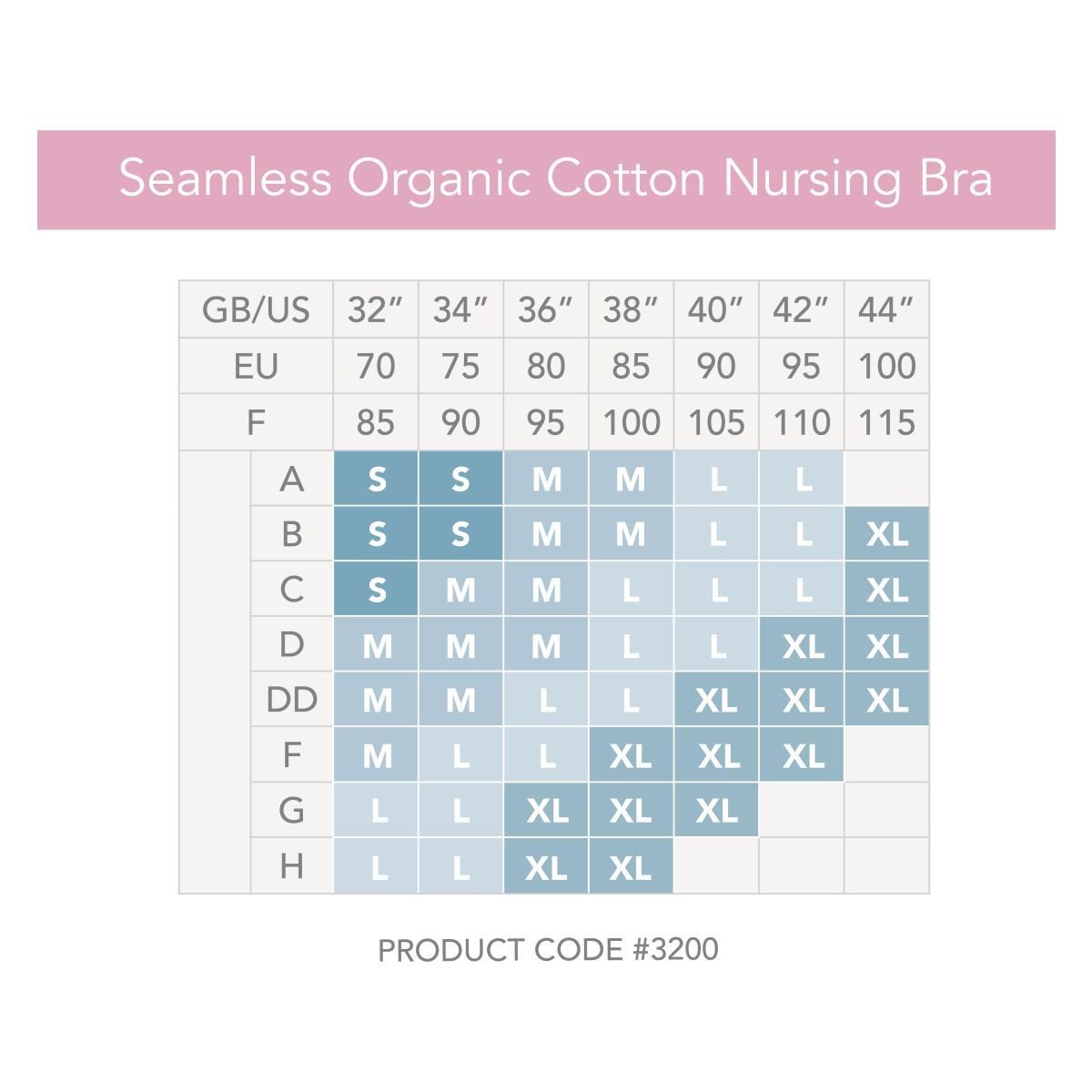Pick the L cell for A cup at 42″
The image size is (1092, 1092).
tap(802, 479)
